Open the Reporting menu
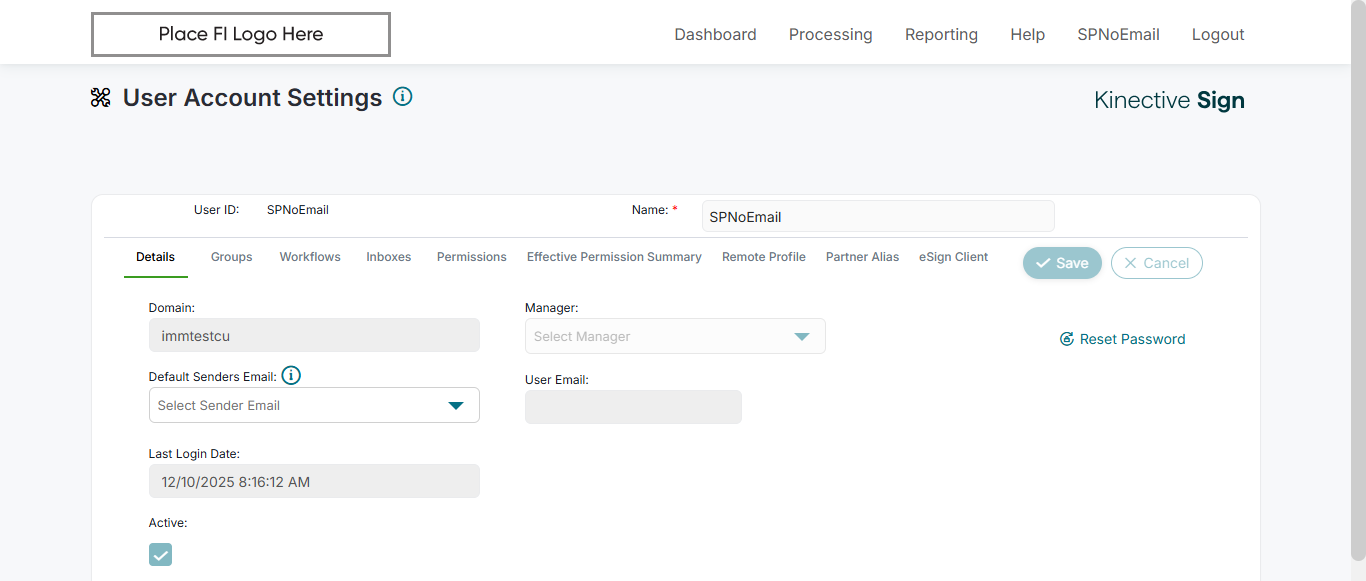The image size is (1366, 581). (x=941, y=34)
